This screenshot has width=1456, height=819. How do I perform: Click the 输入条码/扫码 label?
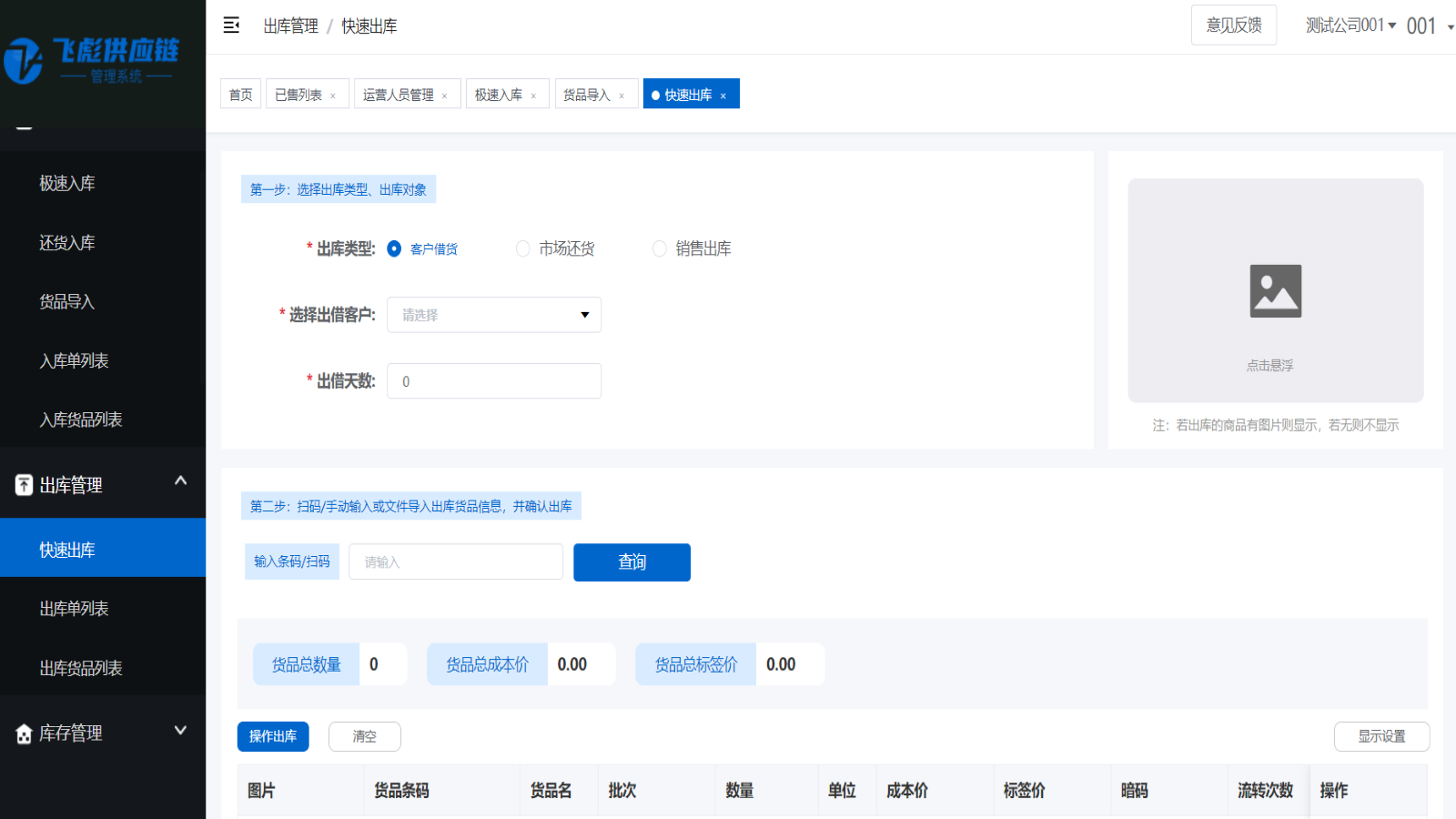291,561
